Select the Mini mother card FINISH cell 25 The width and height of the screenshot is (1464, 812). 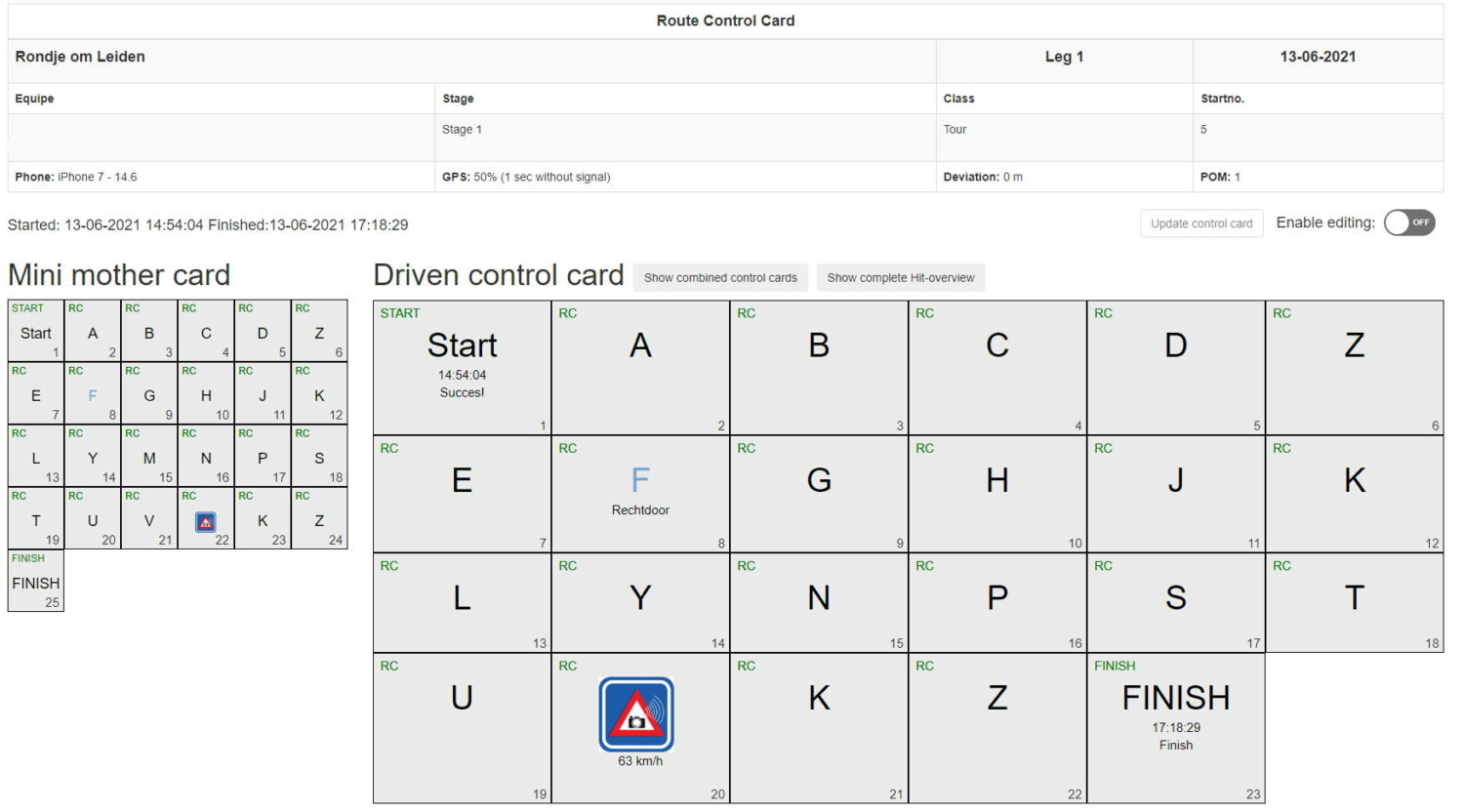(x=35, y=584)
